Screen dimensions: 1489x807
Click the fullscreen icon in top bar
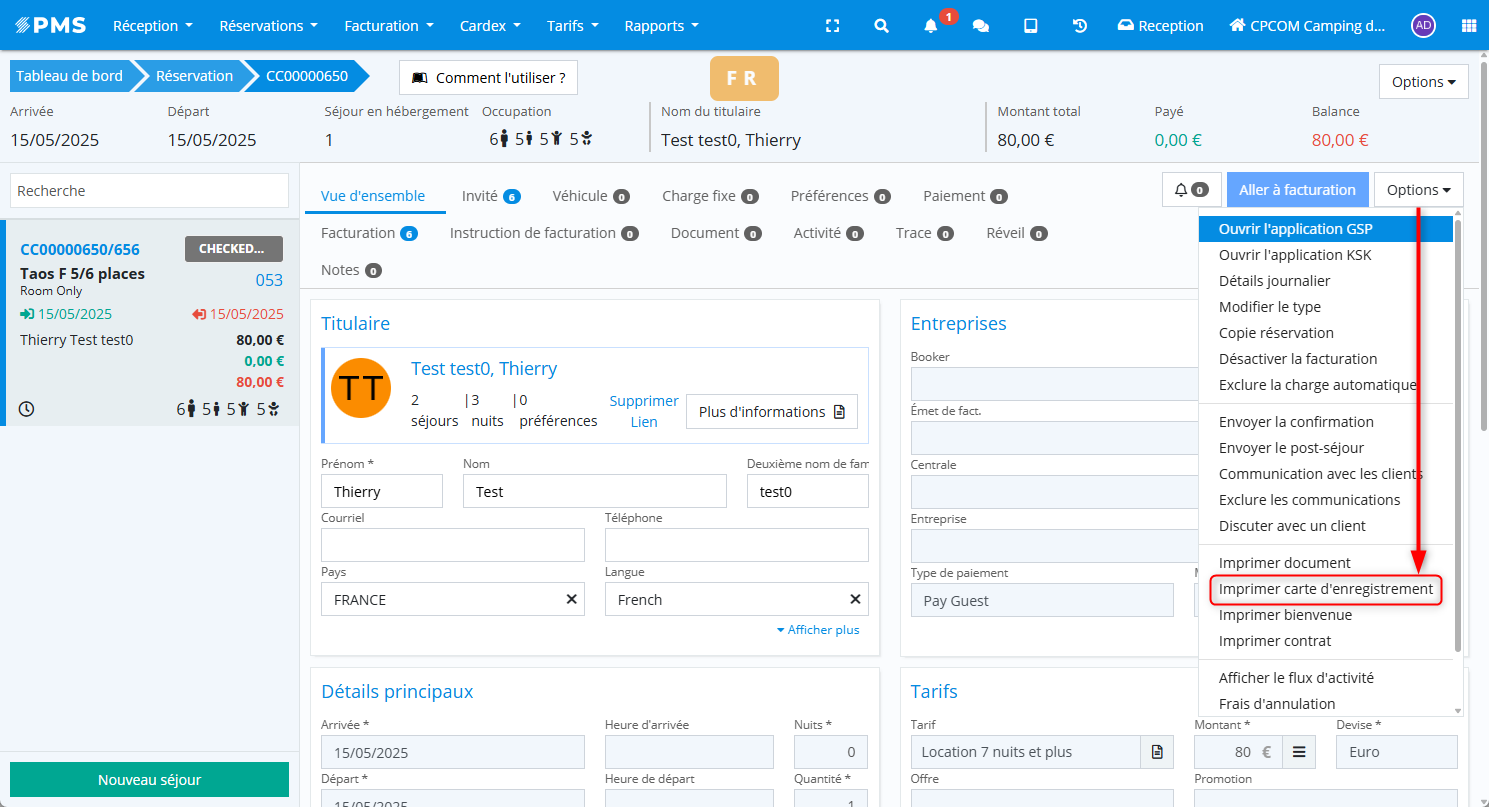pyautogui.click(x=832, y=26)
